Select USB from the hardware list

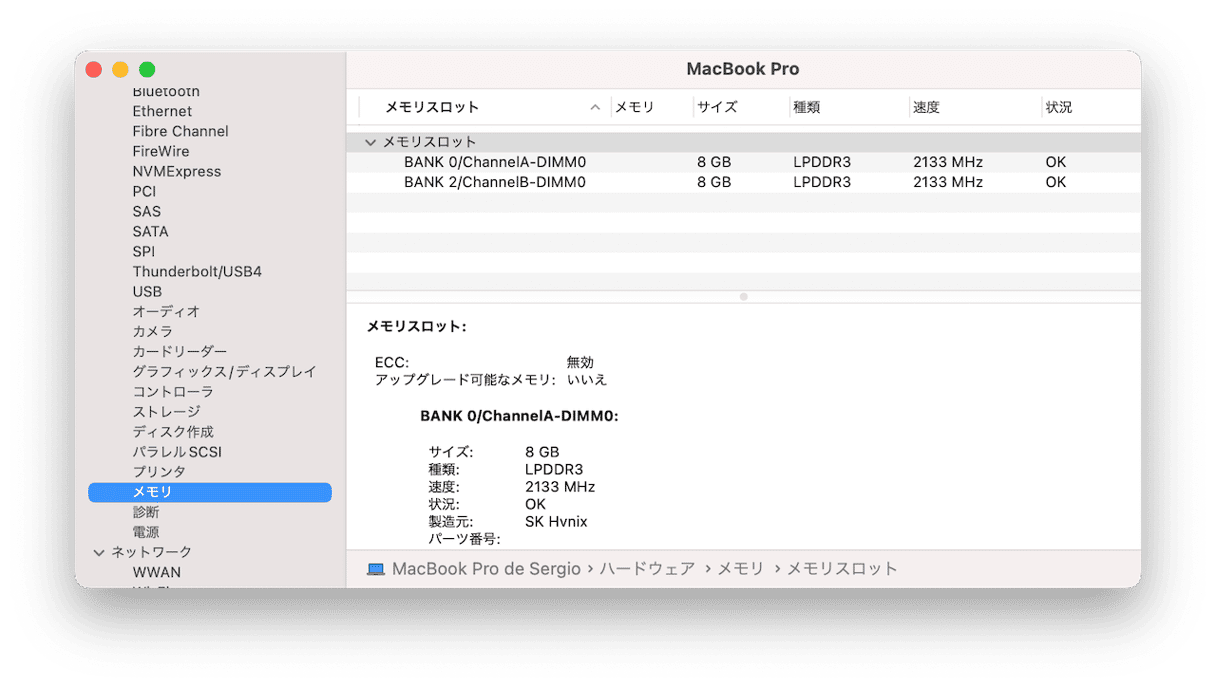point(146,291)
